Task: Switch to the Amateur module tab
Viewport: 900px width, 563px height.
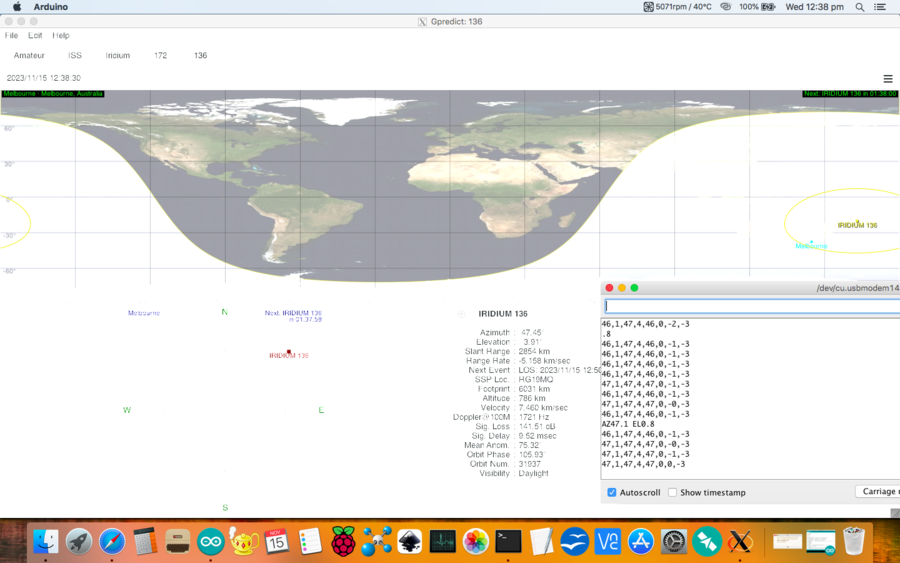Action: (29, 56)
